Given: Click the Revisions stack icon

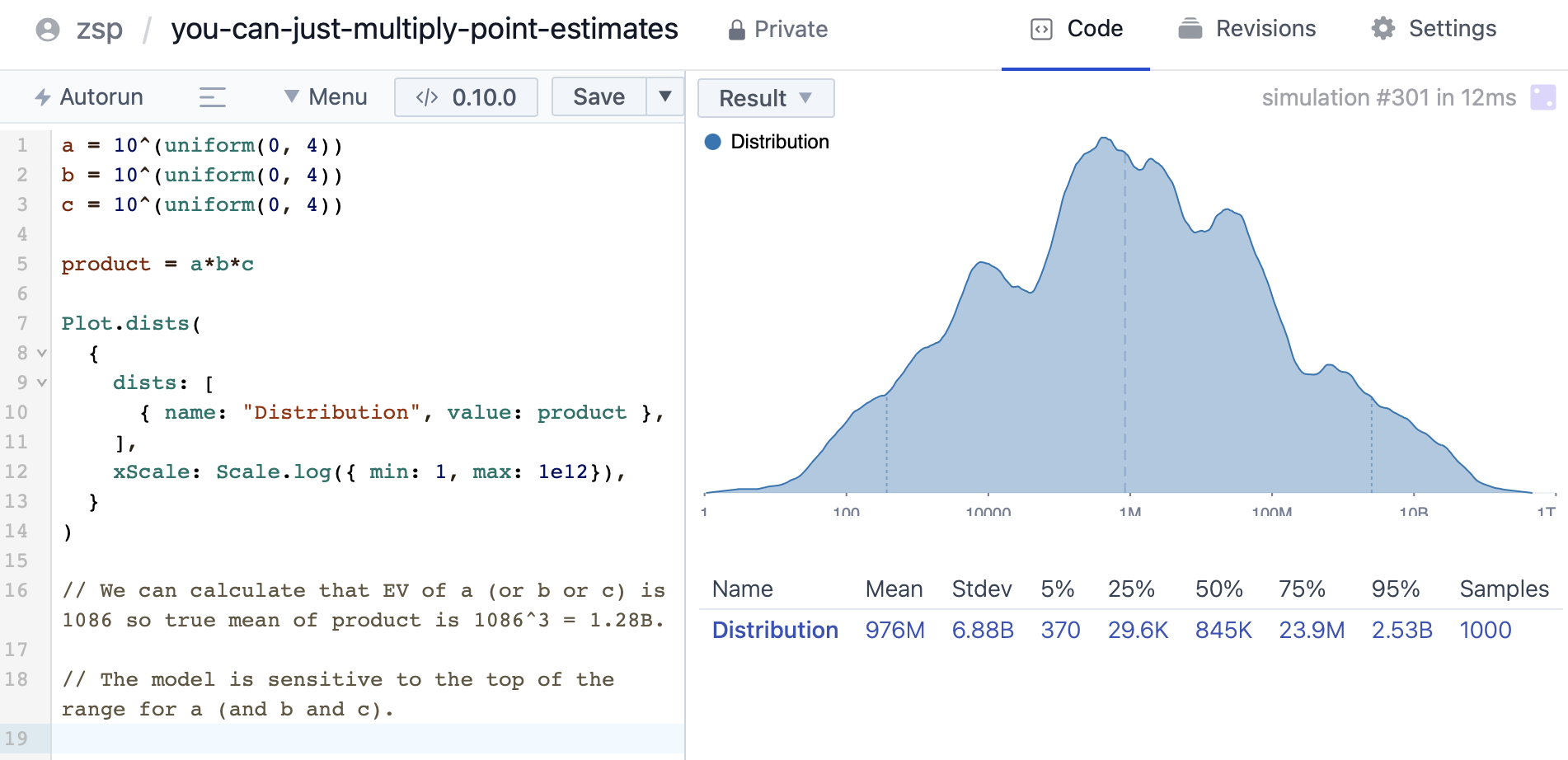Looking at the screenshot, I should (x=1190, y=29).
